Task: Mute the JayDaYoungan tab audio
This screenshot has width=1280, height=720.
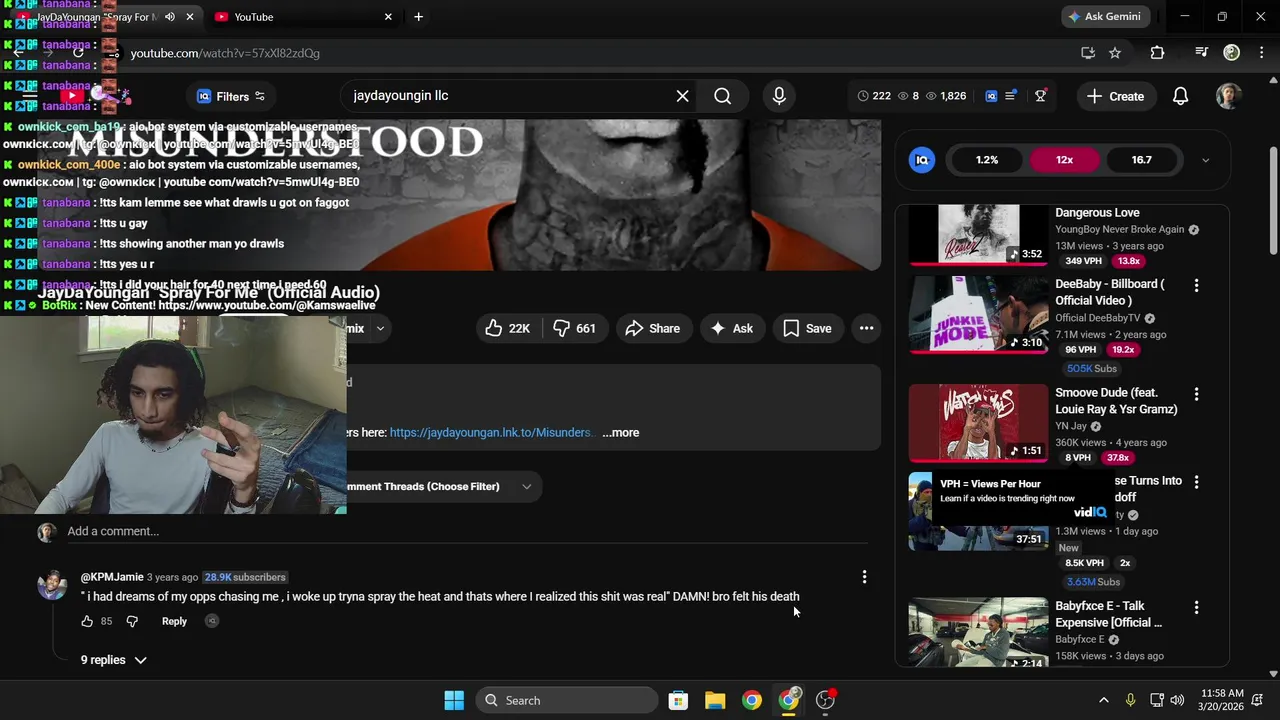Action: click(170, 17)
